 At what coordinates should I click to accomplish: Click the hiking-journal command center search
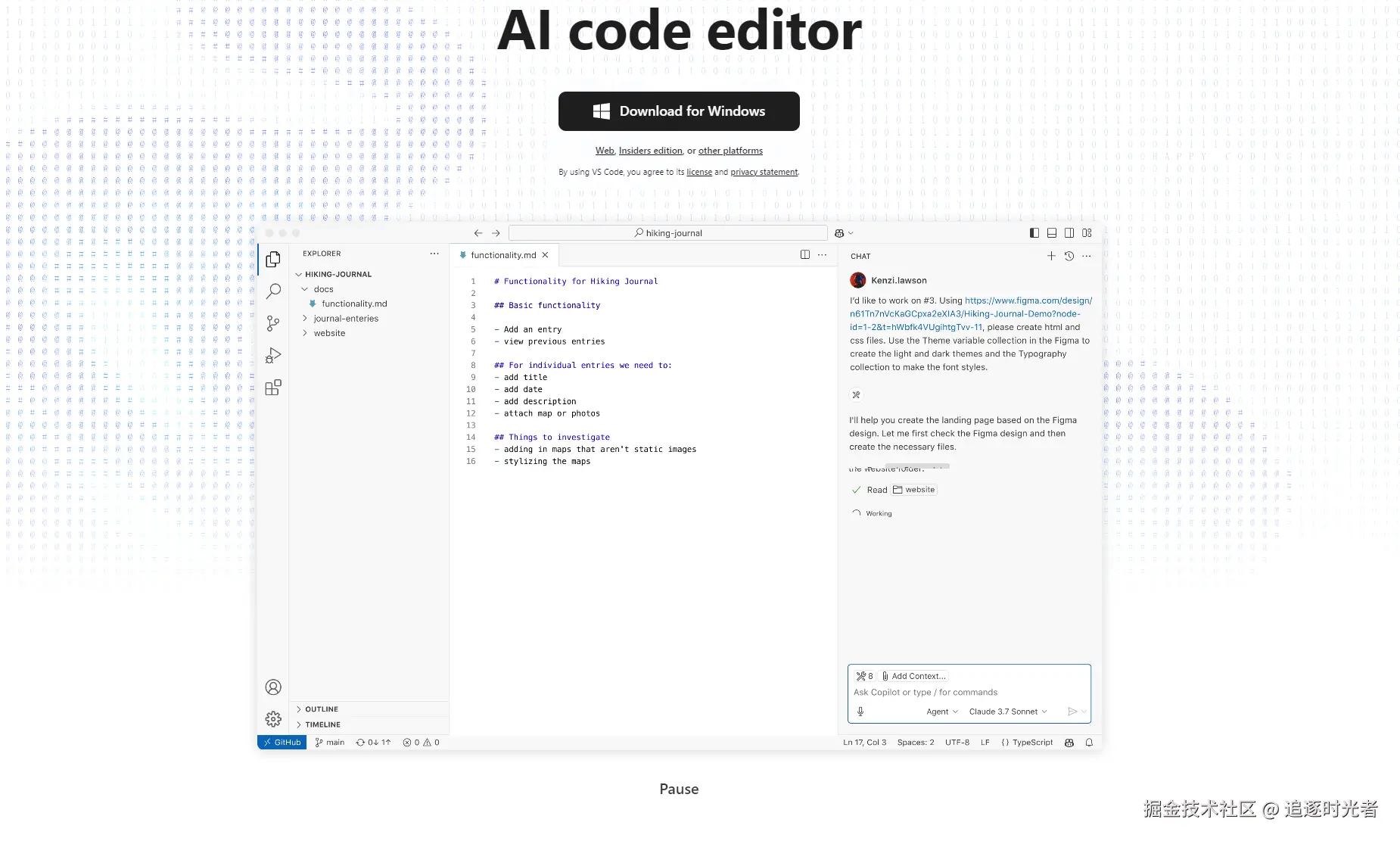[x=668, y=233]
